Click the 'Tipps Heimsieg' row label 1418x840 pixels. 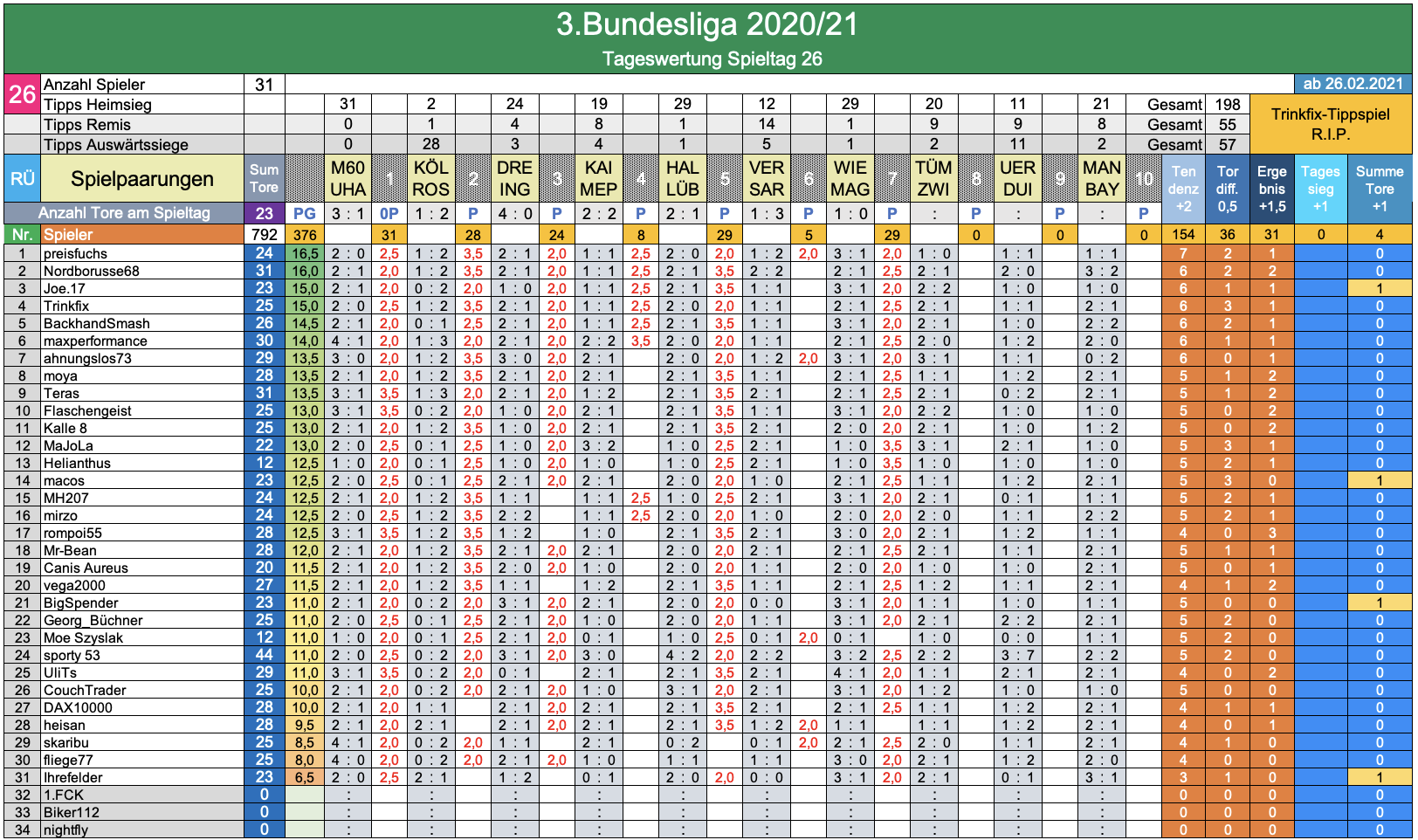tap(142, 105)
